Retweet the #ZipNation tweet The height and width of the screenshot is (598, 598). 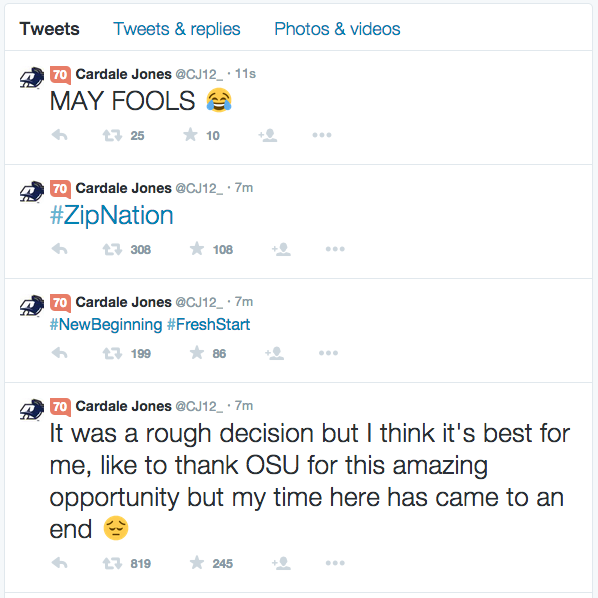pos(112,249)
